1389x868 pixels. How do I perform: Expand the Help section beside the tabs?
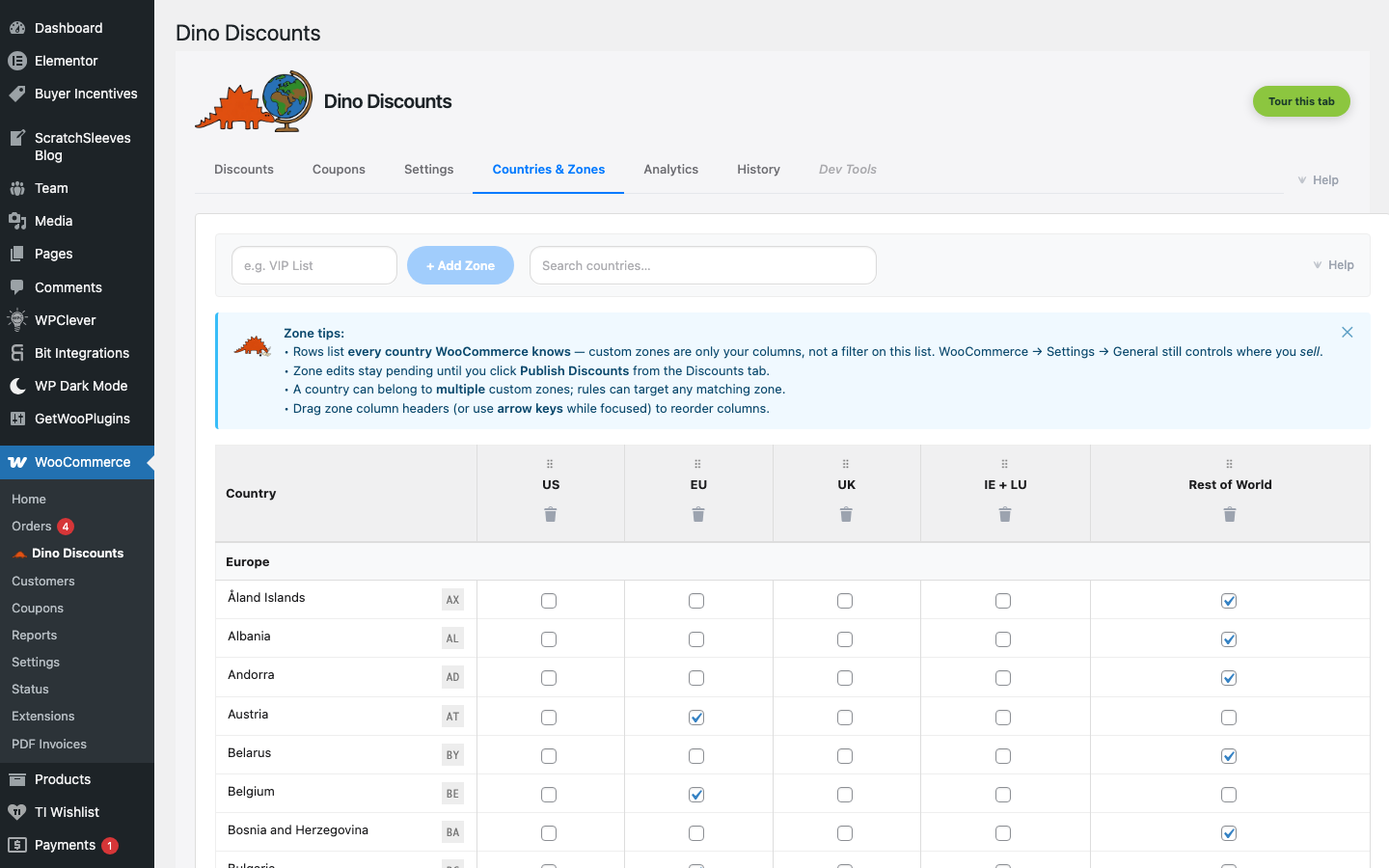tap(1318, 180)
